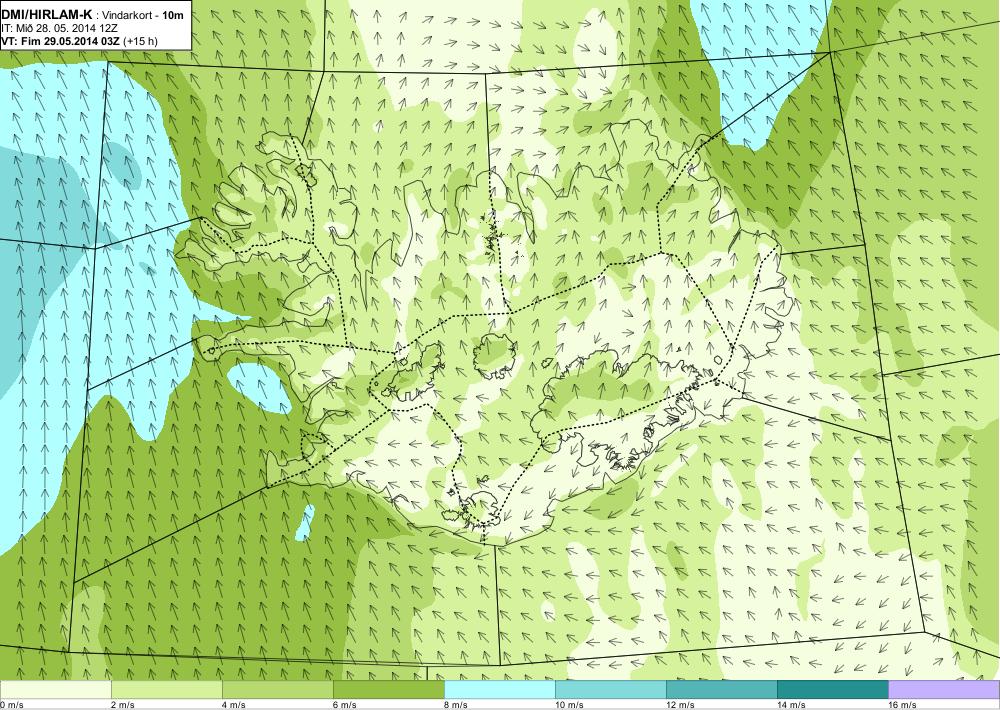Click the '4 m/s' legend label
Viewport: 1000px width, 710px height.
point(233,705)
